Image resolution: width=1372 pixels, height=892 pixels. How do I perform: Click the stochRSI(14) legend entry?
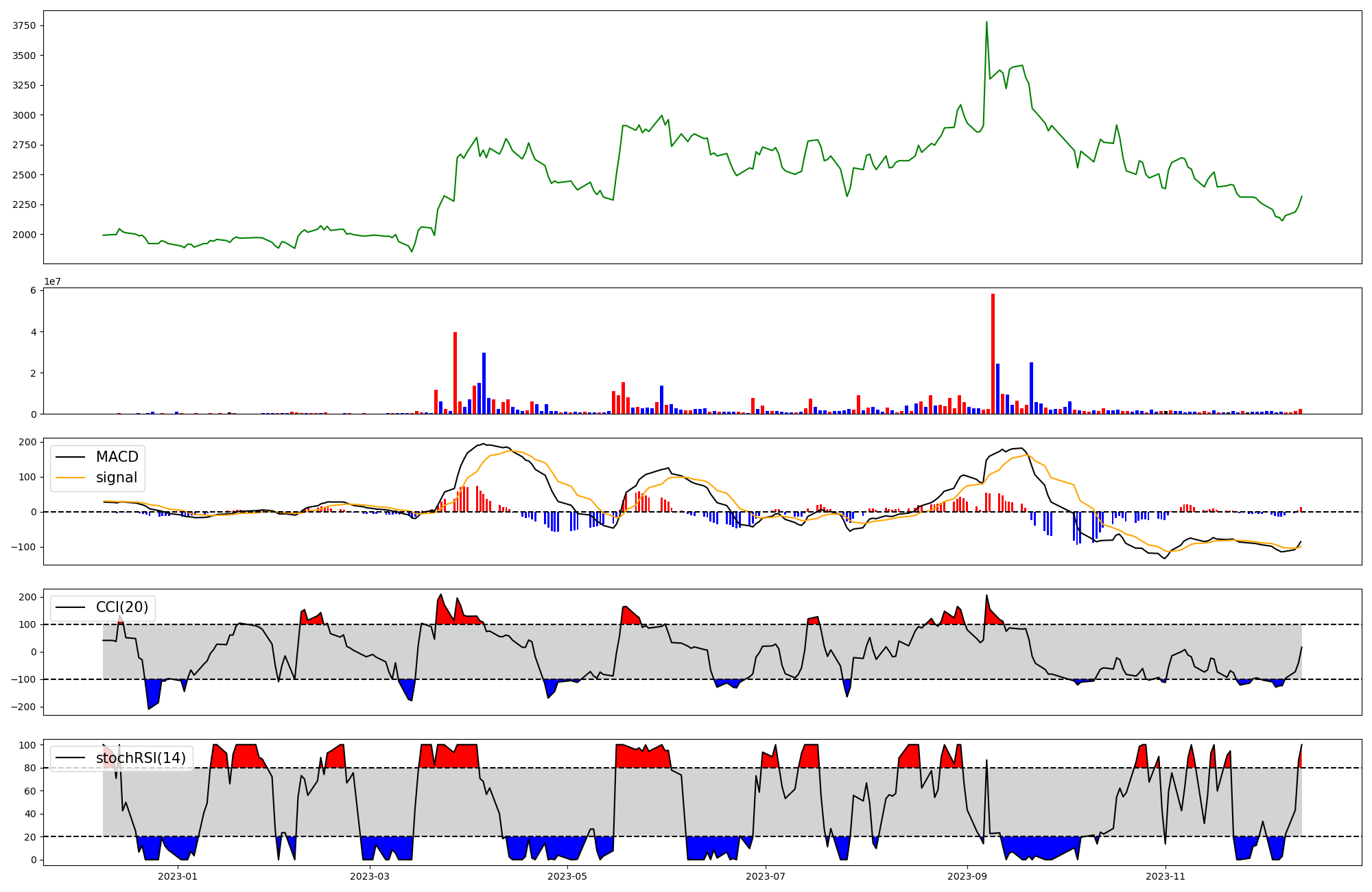click(141, 758)
